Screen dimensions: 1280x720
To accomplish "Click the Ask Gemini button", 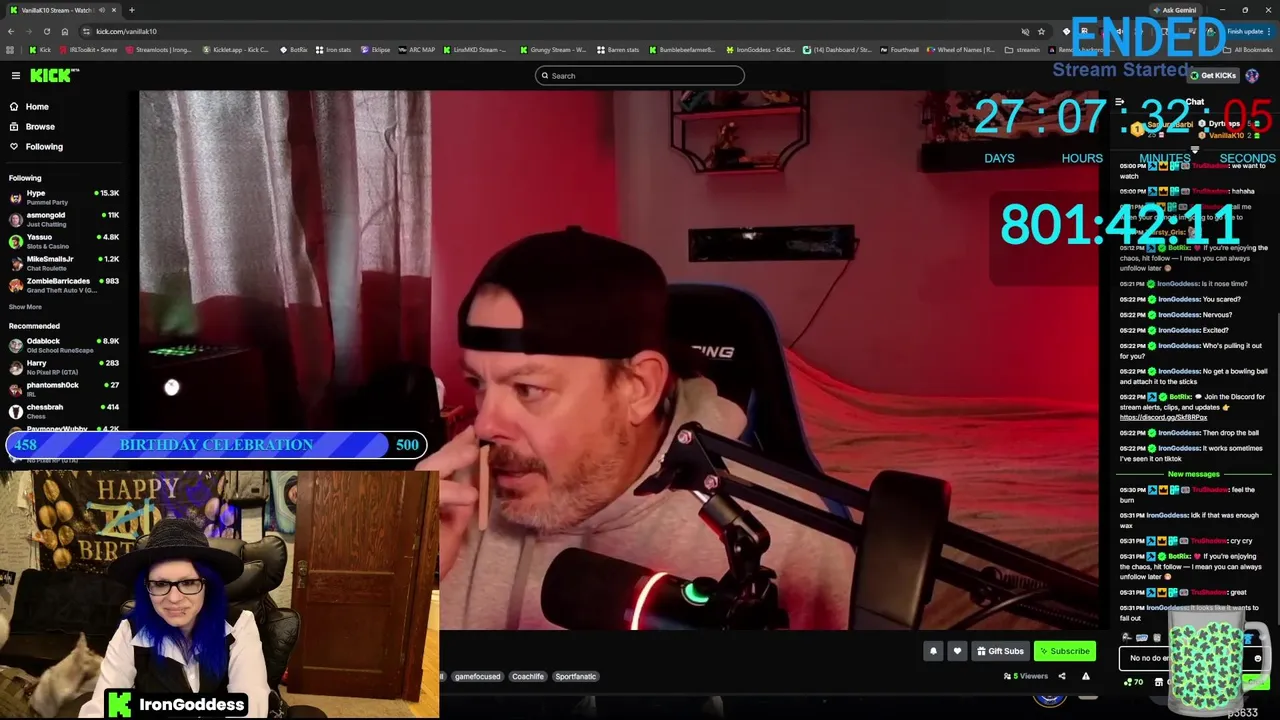I will click(x=1173, y=10).
